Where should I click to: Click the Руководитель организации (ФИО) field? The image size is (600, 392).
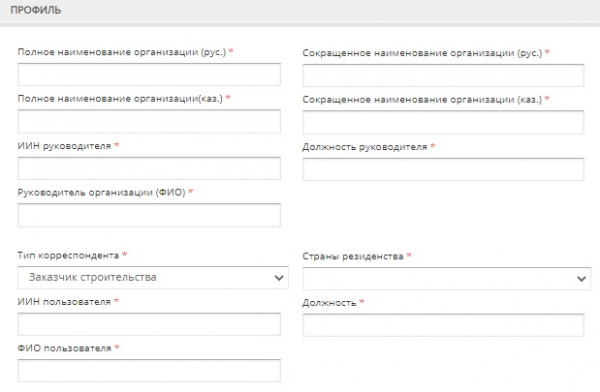(149, 215)
